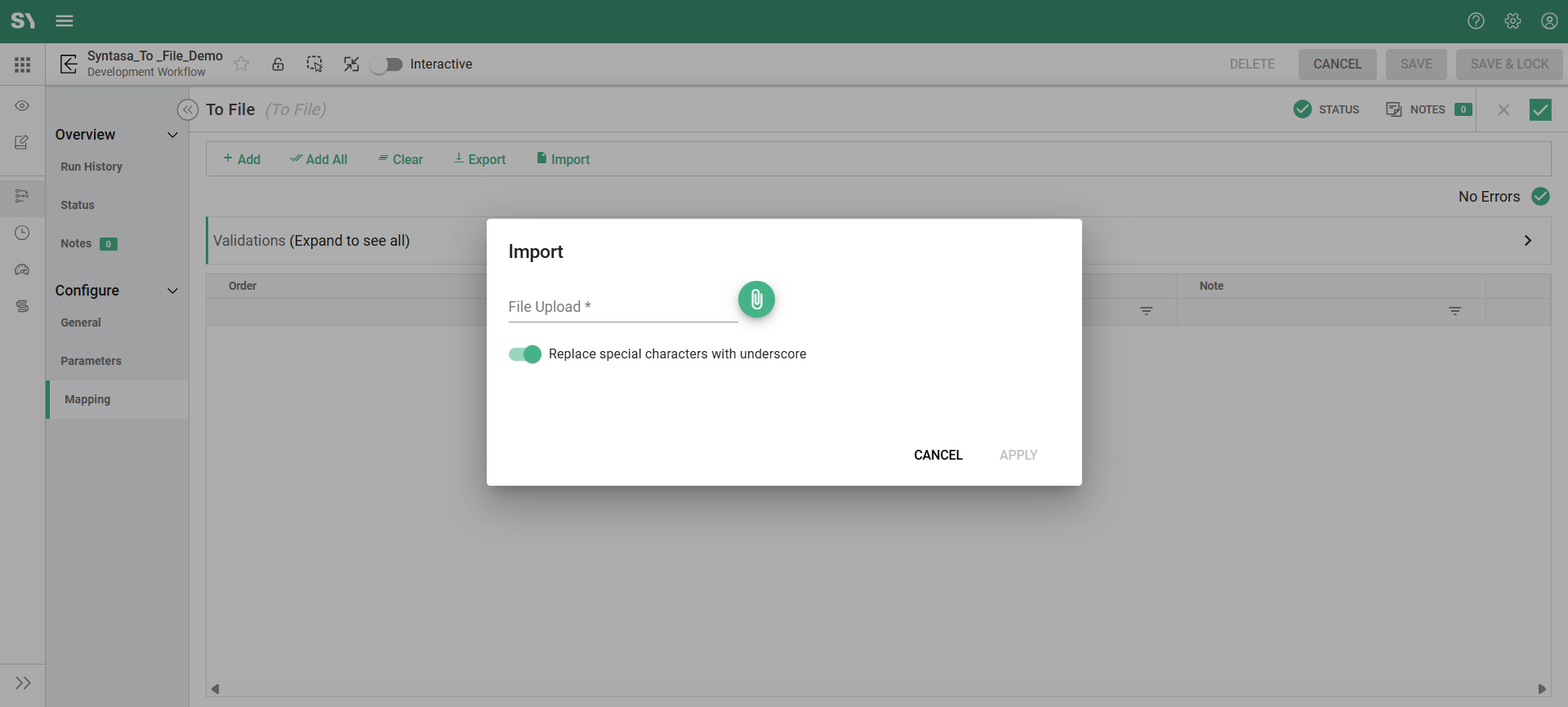
Task: Disable Replace special characters with underscore
Action: 524,354
